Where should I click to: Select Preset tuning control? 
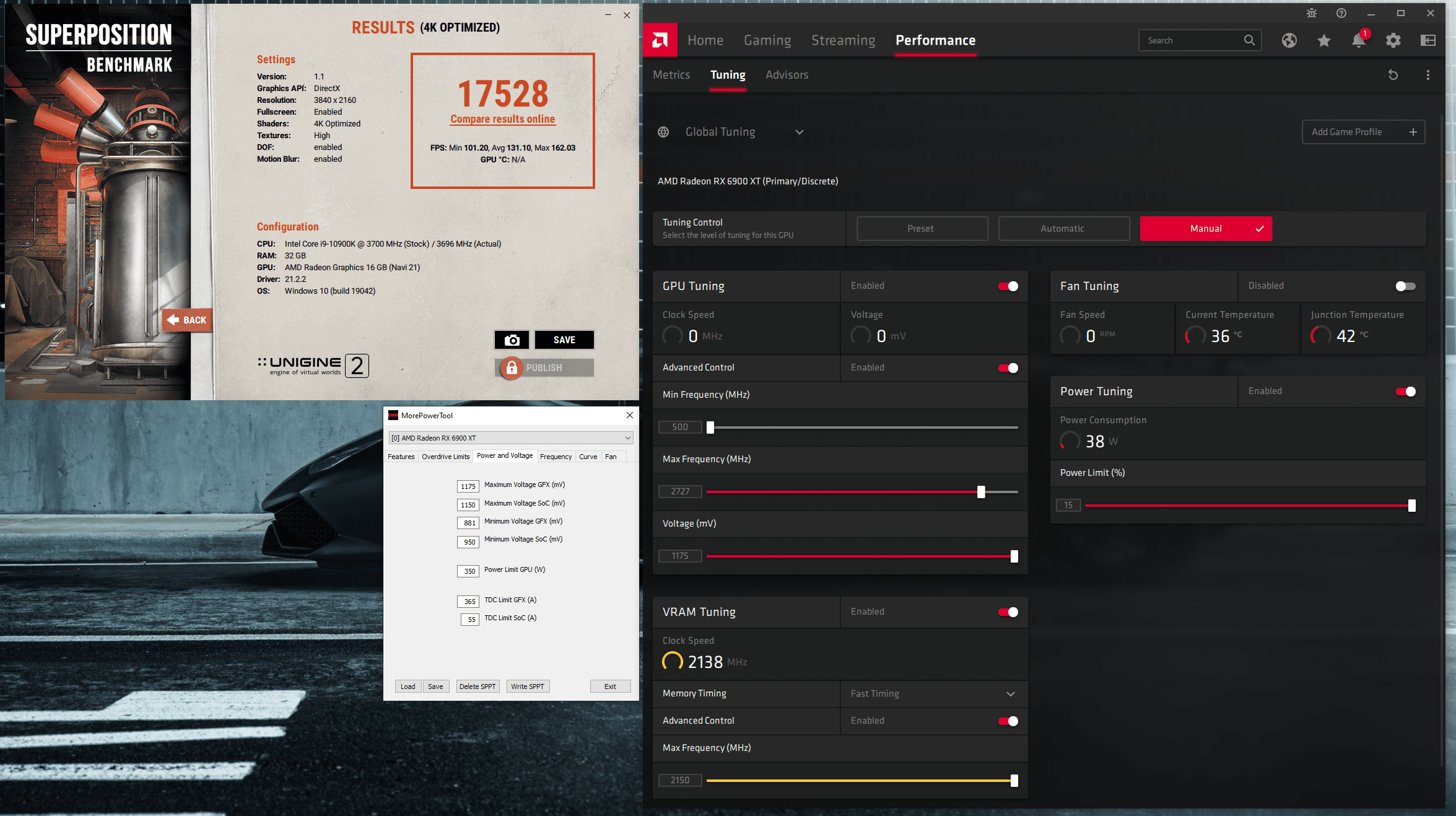point(922,229)
